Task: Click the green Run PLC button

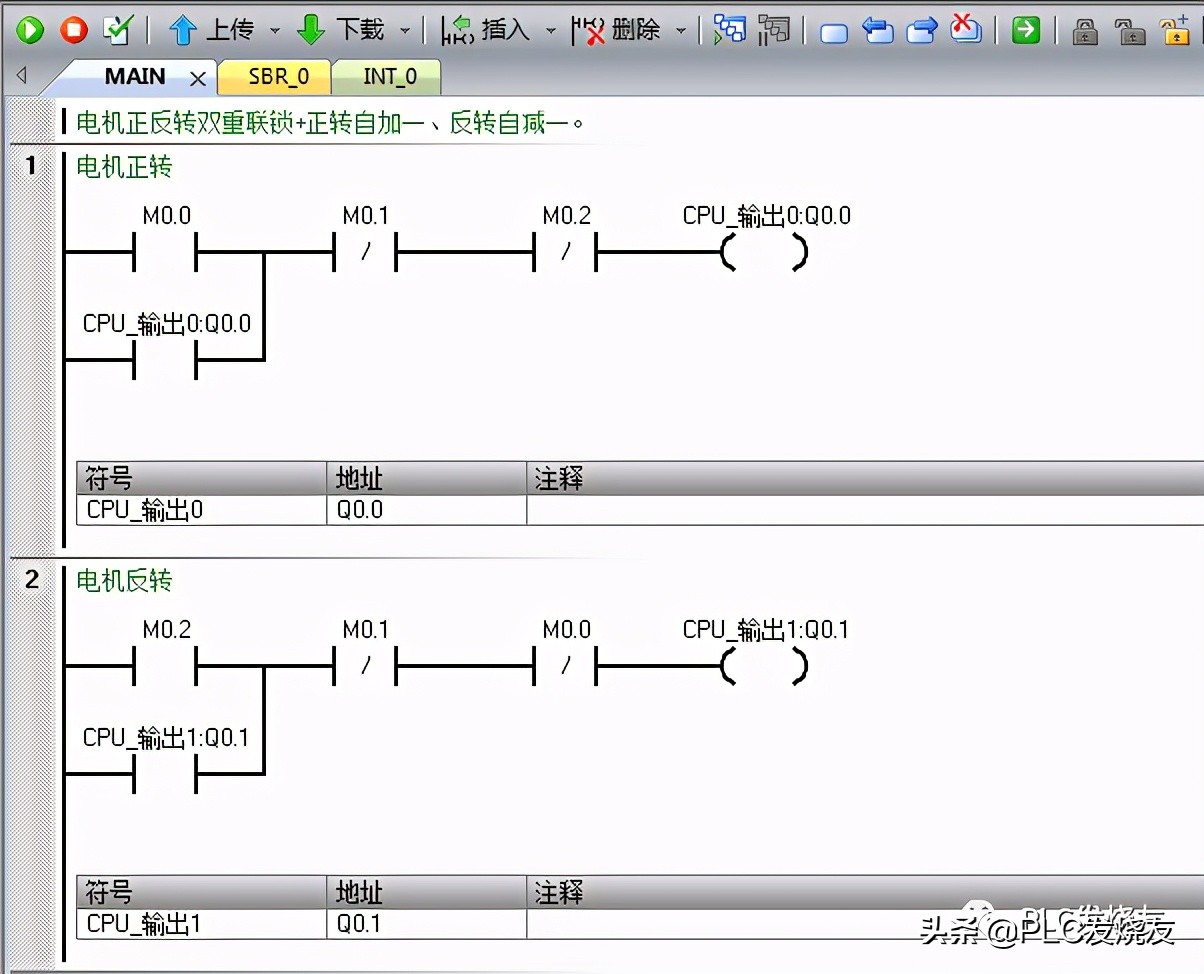Action: click(30, 30)
